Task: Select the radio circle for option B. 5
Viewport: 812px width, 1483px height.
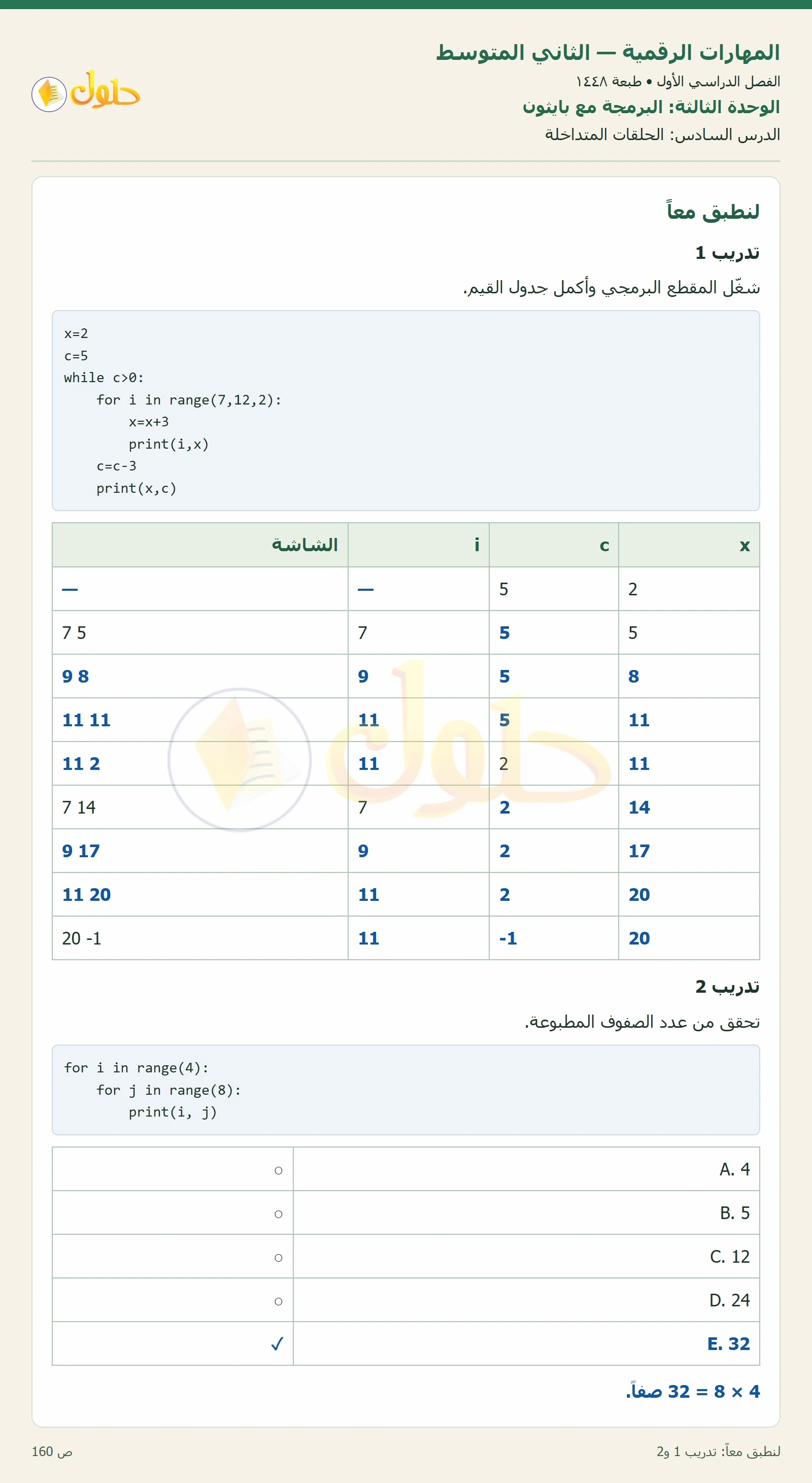Action: point(279,1214)
